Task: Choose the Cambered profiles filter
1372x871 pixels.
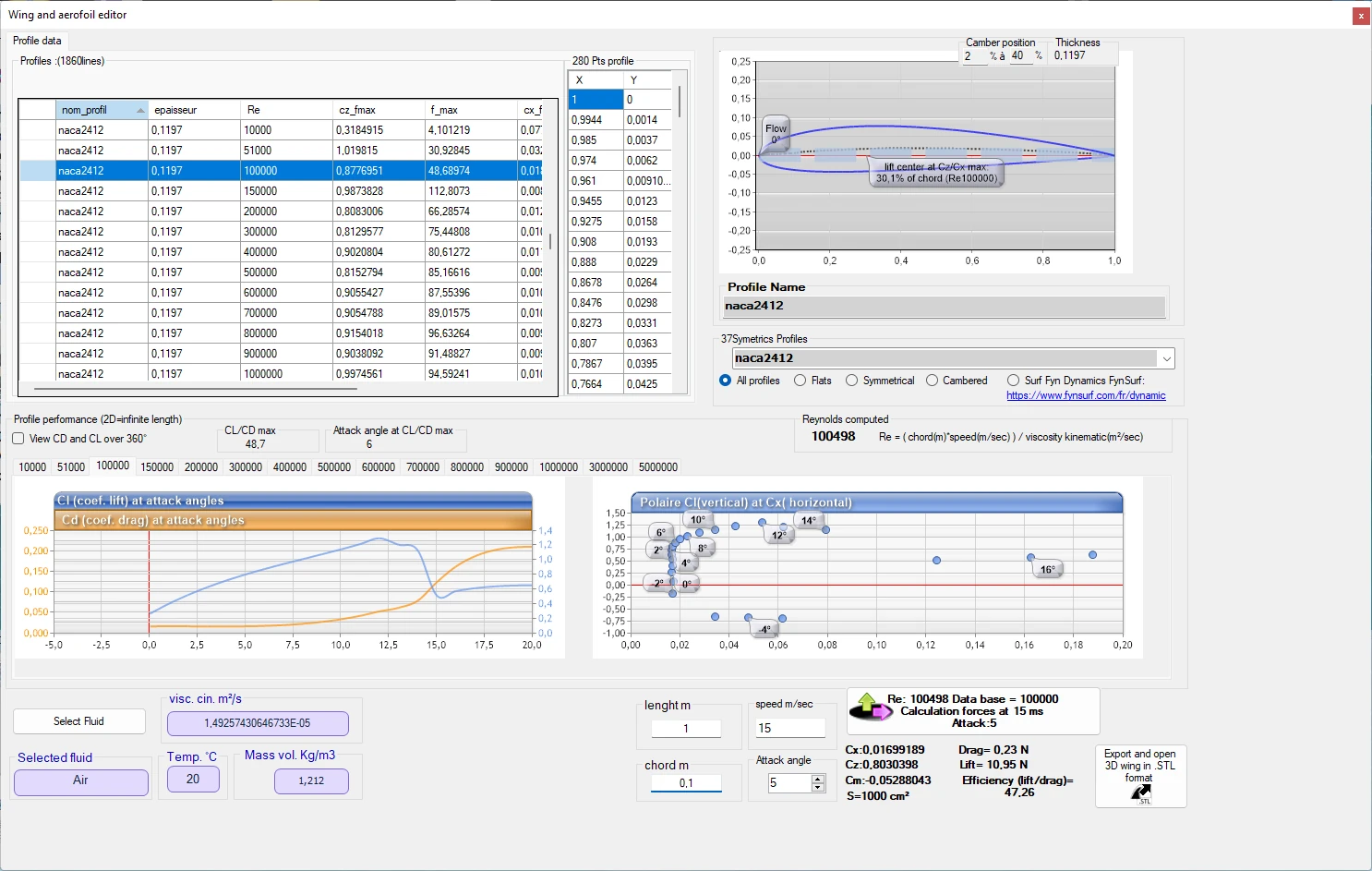Action: pos(933,381)
